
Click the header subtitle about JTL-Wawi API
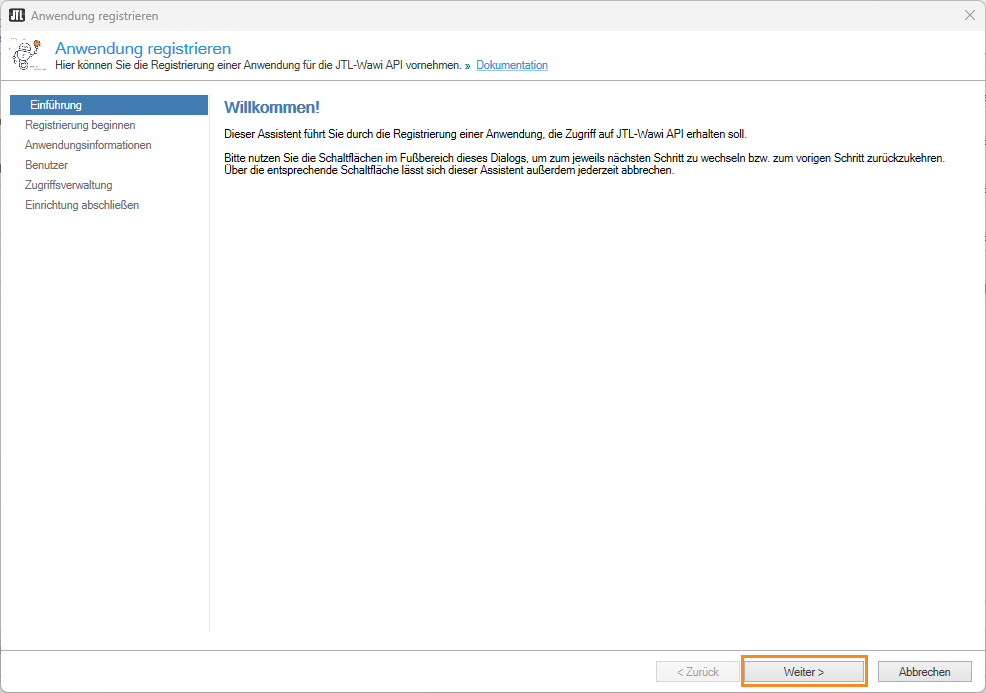point(258,66)
